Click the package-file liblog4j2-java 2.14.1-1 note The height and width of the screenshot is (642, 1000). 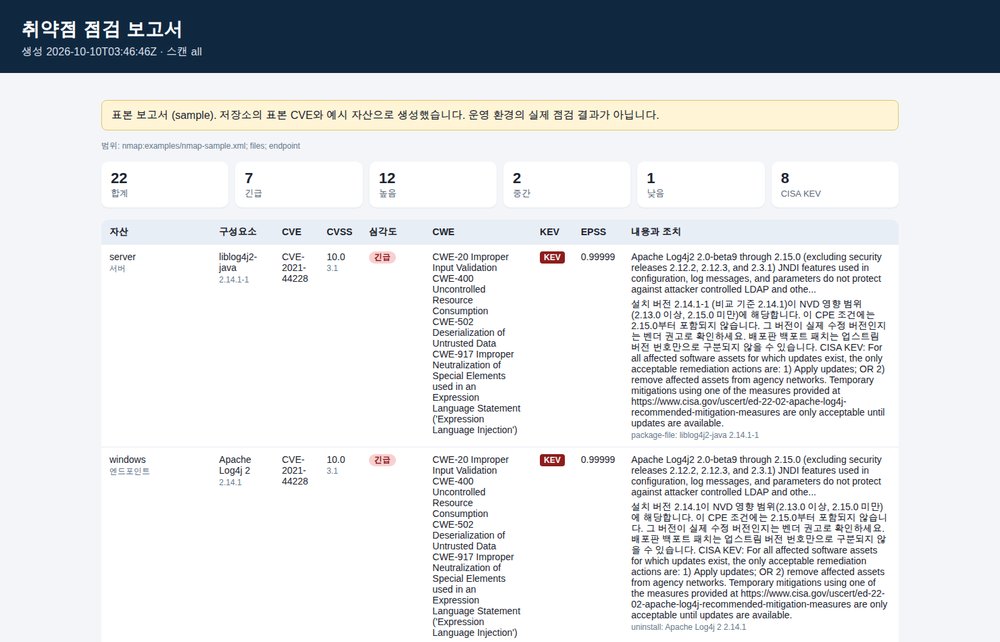pos(695,435)
